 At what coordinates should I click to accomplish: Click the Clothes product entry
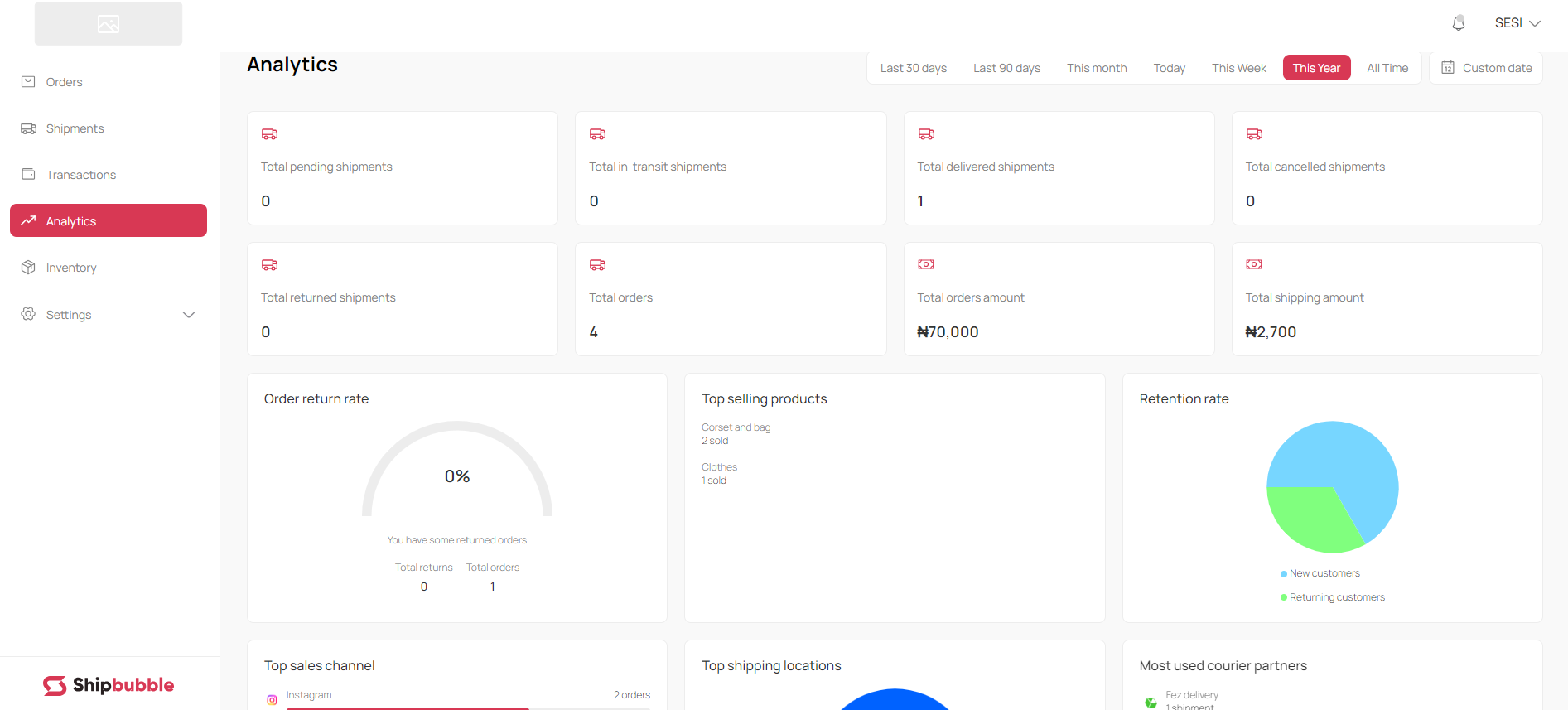point(720,474)
